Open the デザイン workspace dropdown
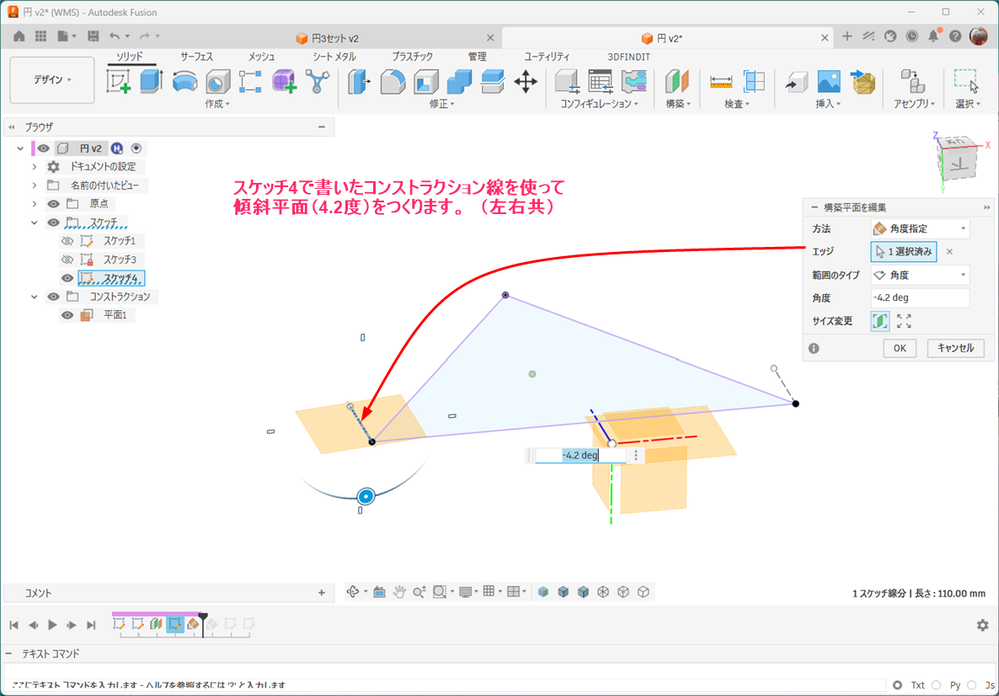The height and width of the screenshot is (696, 999). click(x=52, y=80)
